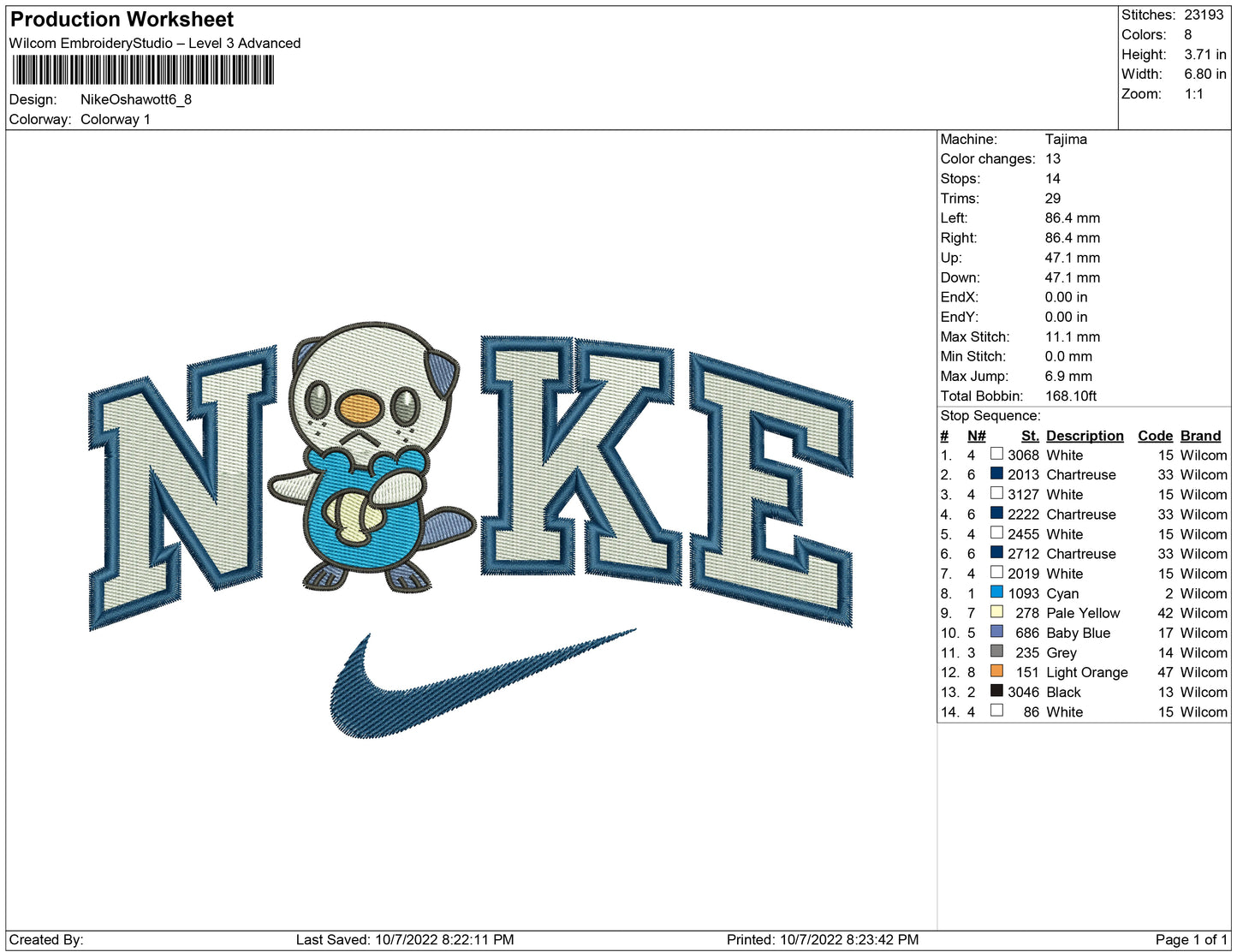Click the 'Code' column header

coord(1155,436)
